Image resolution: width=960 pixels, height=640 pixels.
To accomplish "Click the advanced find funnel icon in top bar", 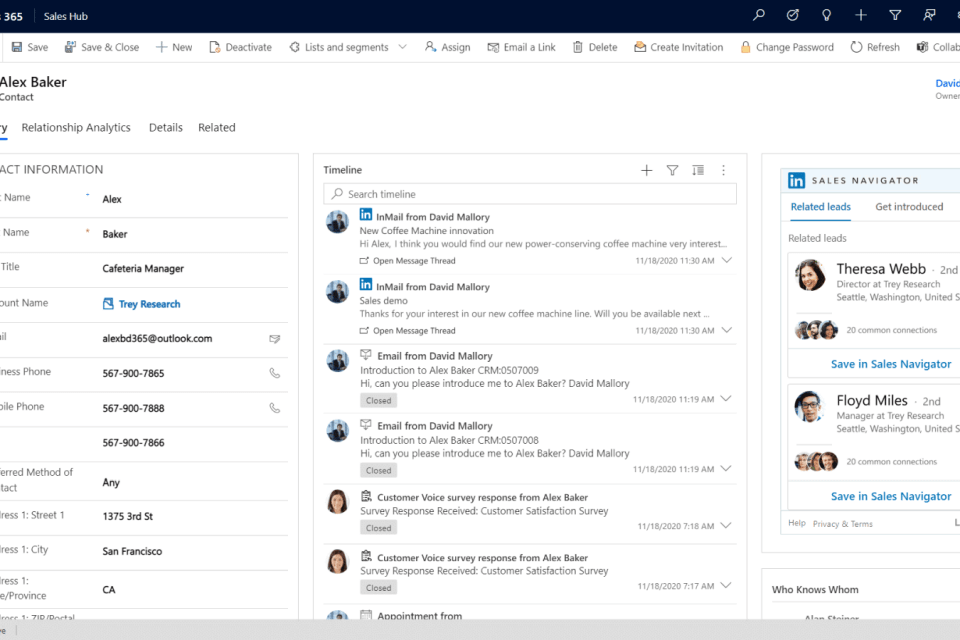I will click(x=895, y=15).
